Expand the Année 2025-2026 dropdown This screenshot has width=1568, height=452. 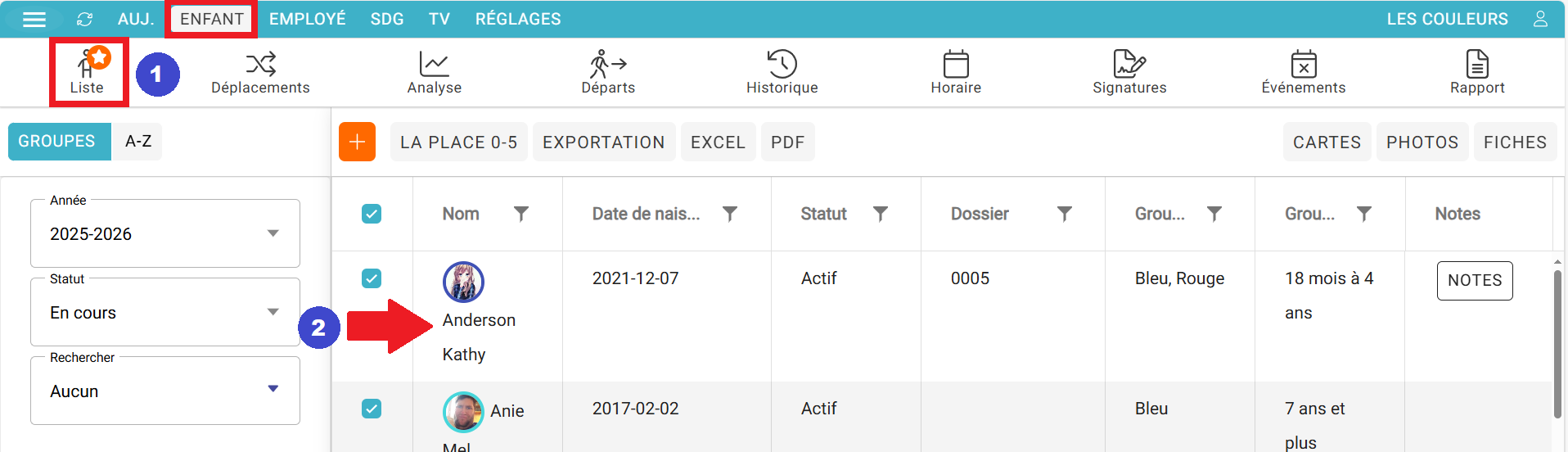pyautogui.click(x=165, y=233)
